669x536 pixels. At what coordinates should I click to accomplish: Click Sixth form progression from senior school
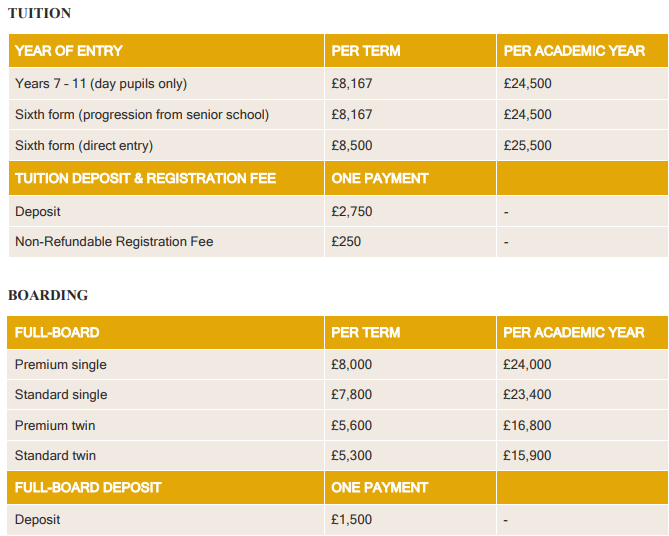(142, 115)
